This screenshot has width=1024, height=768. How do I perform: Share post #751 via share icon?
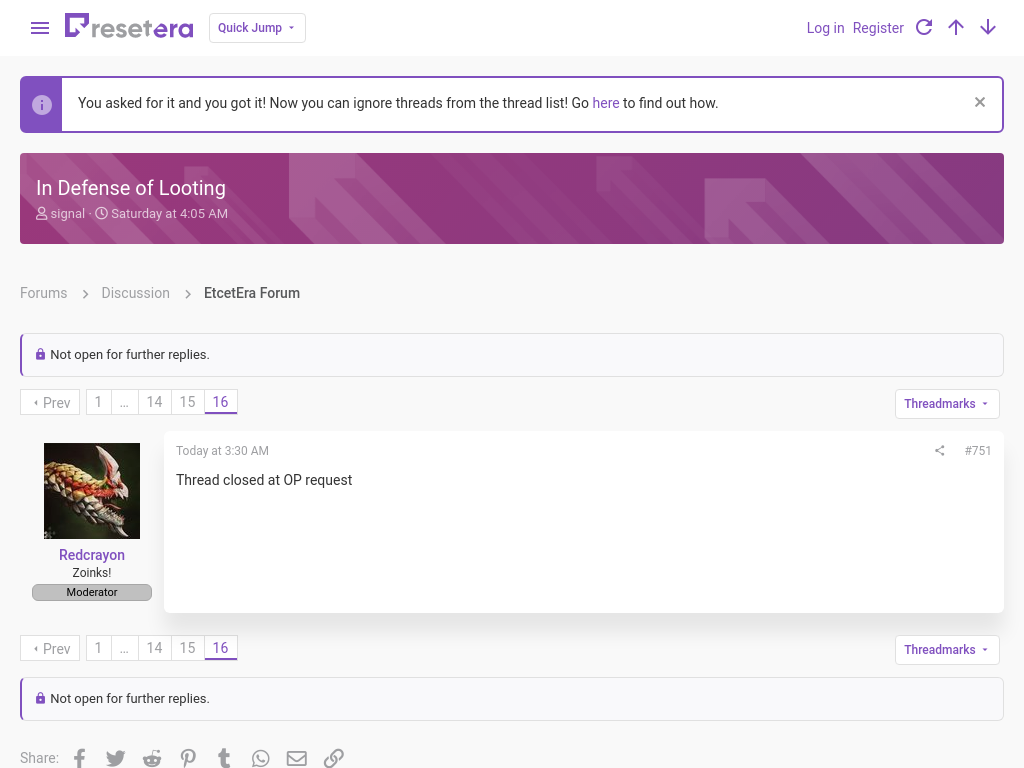(x=939, y=451)
